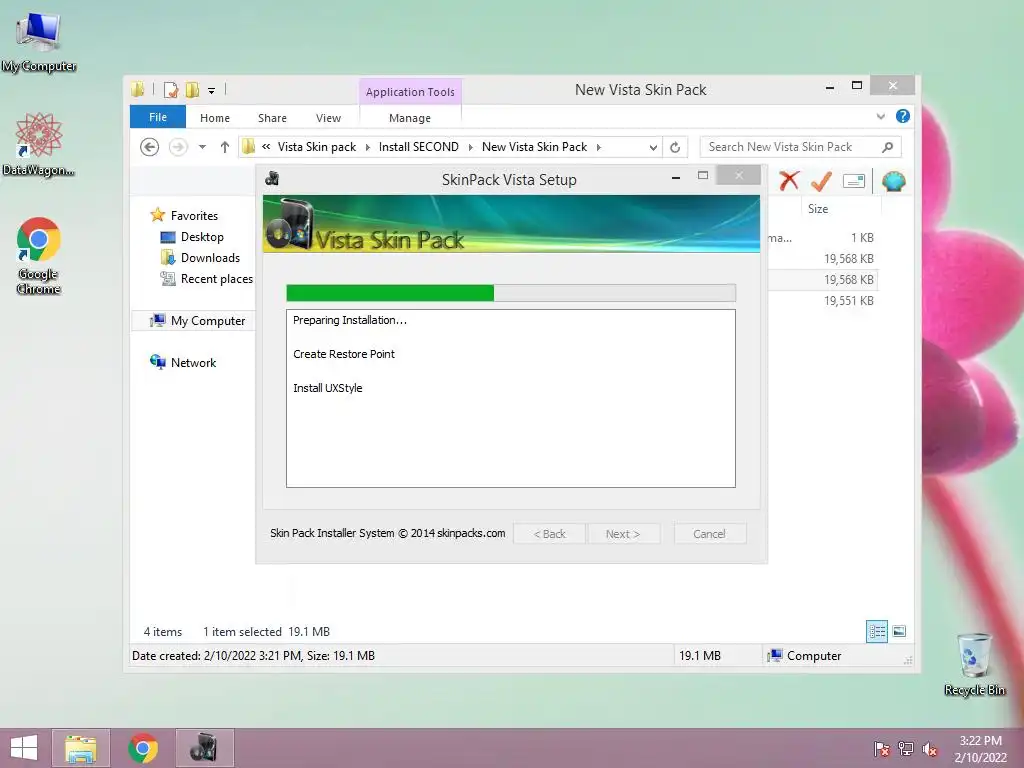The image size is (1024, 768).
Task: Refresh the New Vista Skin Pack folder
Action: click(x=675, y=148)
